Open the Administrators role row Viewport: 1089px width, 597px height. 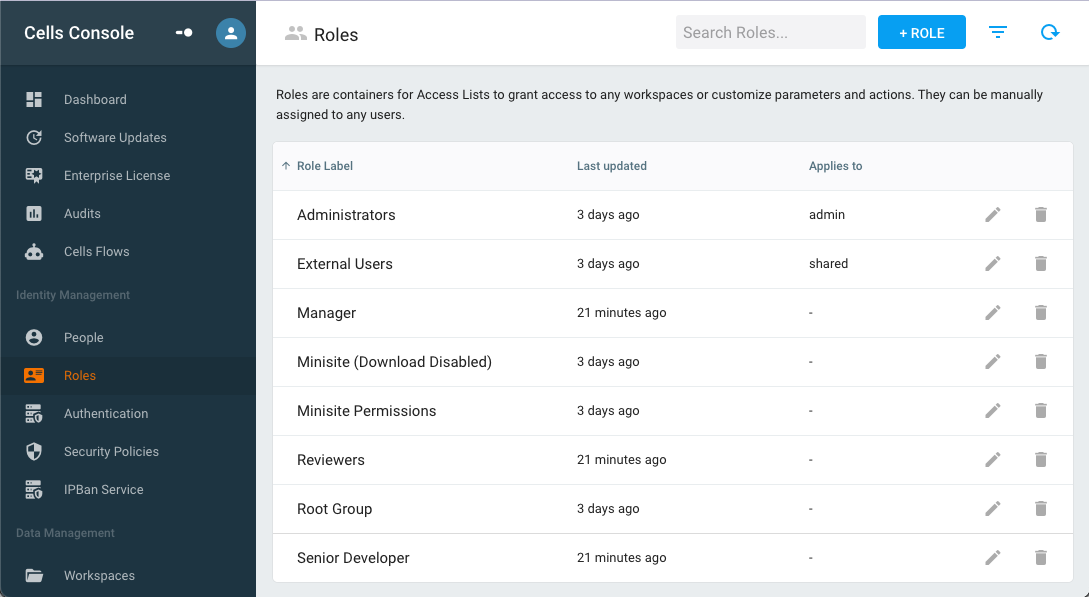point(672,215)
